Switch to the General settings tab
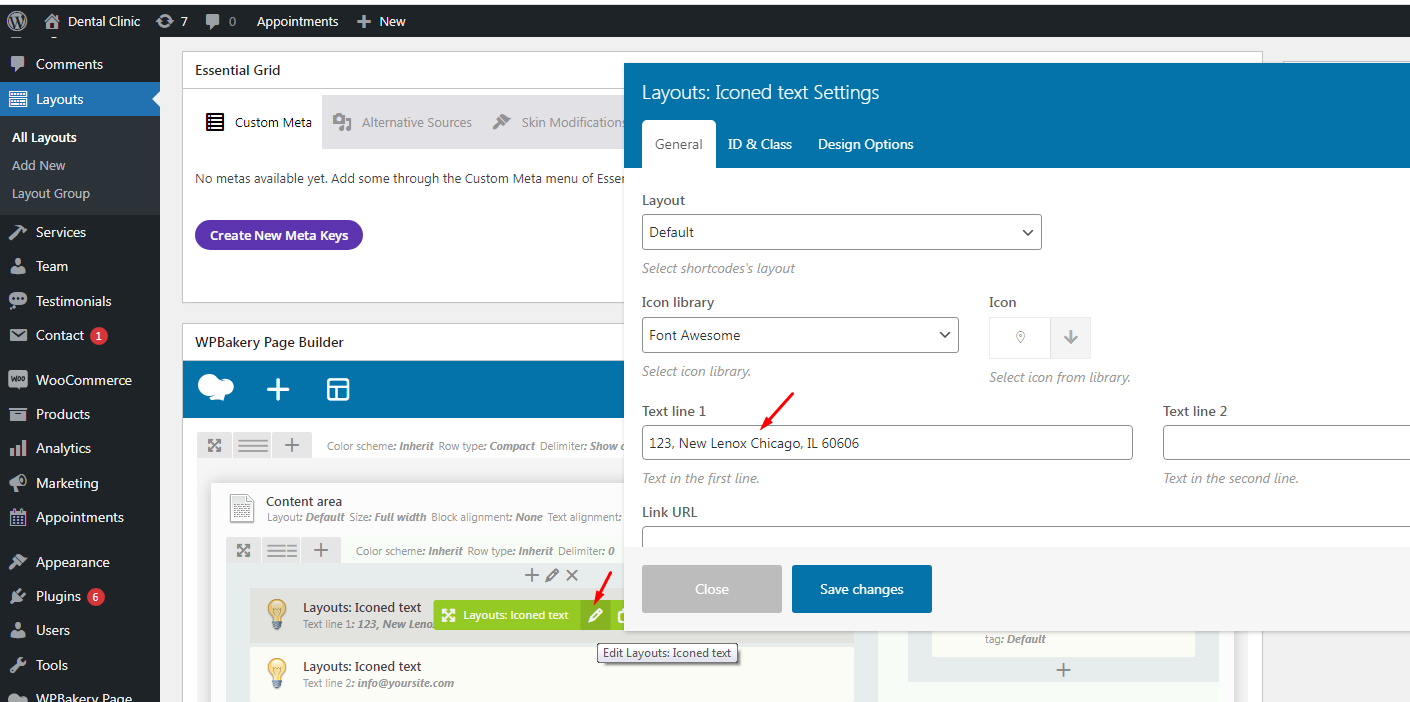This screenshot has height=702, width=1410. pos(679,144)
